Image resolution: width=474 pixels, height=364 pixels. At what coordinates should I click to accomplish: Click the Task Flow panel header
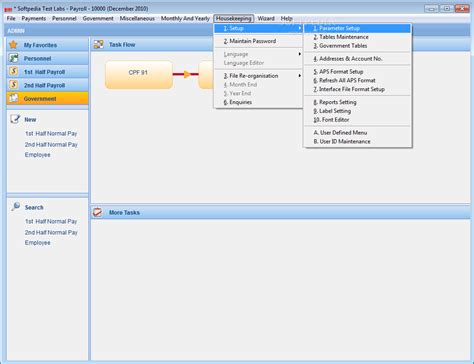(x=280, y=44)
